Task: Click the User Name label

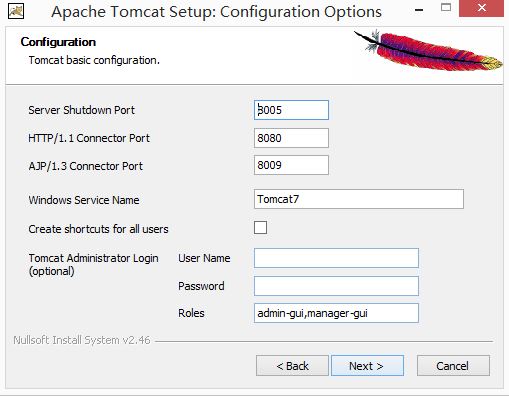Action: pyautogui.click(x=204, y=258)
